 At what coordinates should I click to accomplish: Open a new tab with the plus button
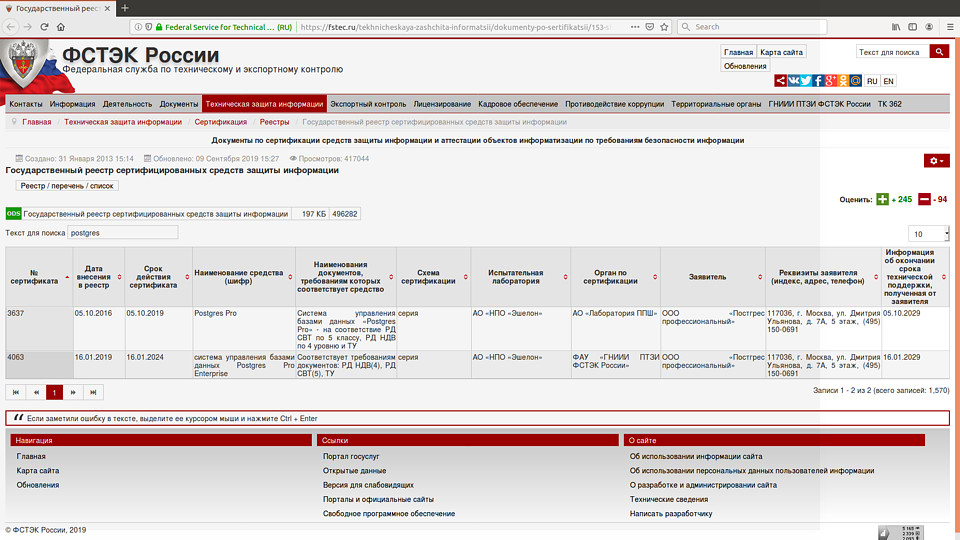point(125,8)
